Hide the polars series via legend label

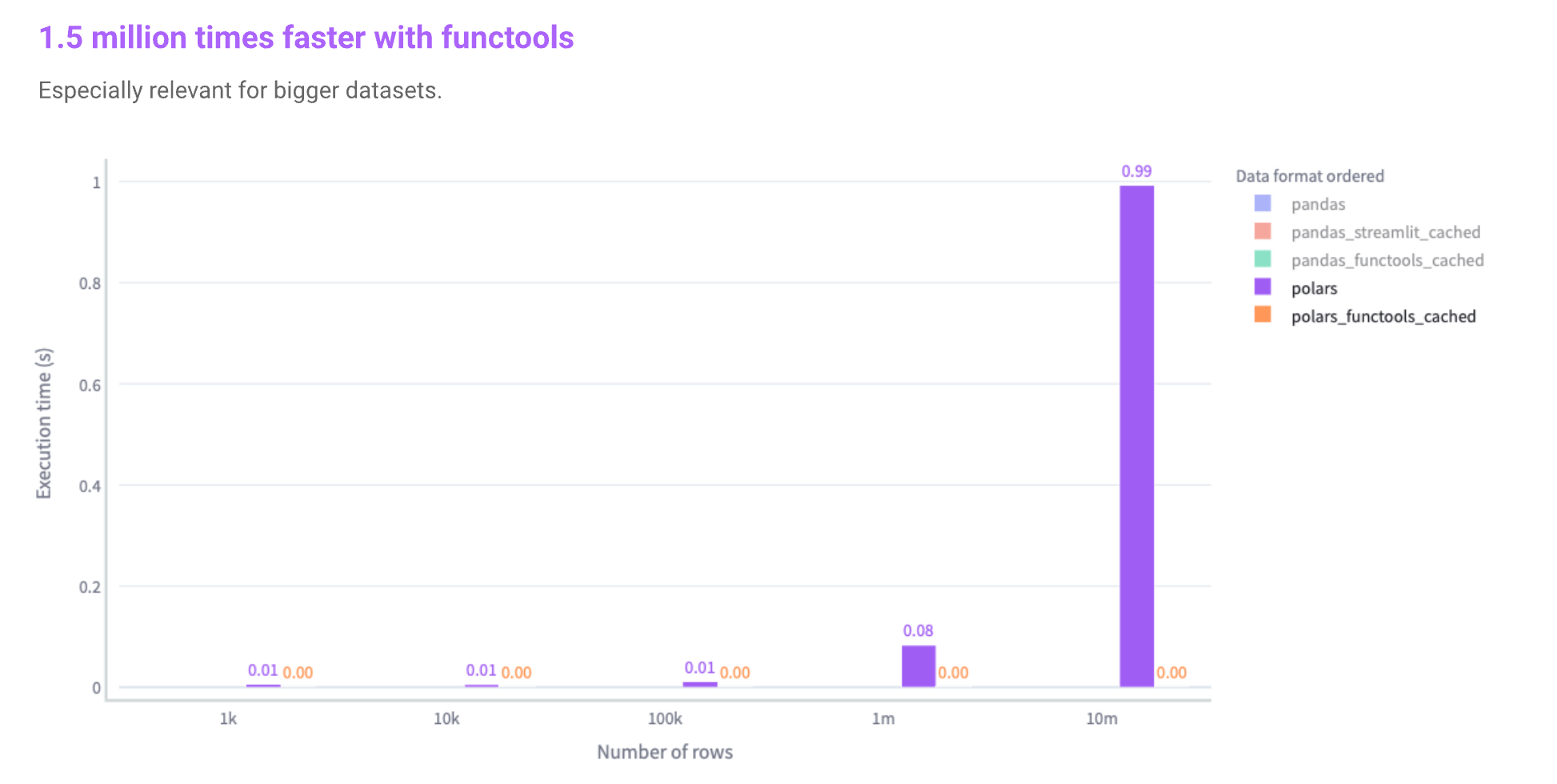[x=1314, y=288]
